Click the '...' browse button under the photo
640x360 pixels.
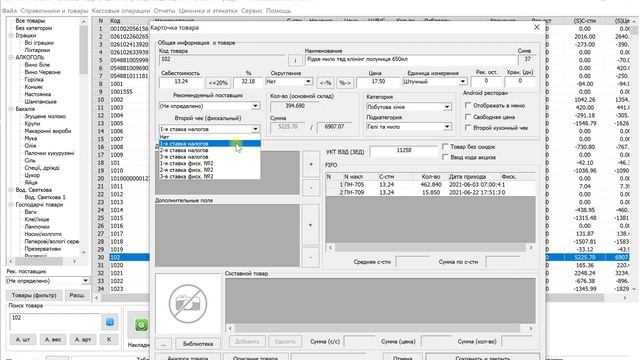coord(163,344)
